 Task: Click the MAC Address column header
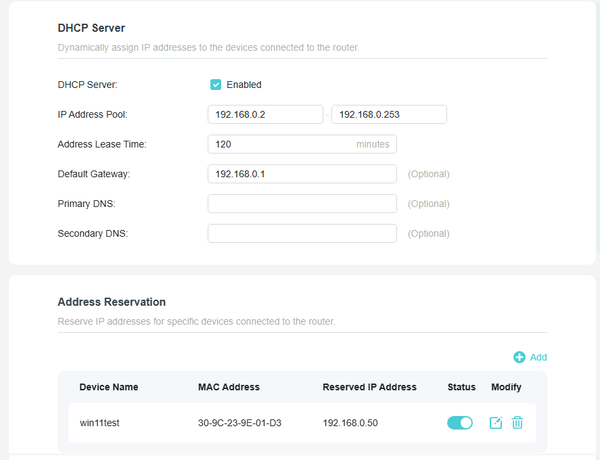pyautogui.click(x=229, y=387)
